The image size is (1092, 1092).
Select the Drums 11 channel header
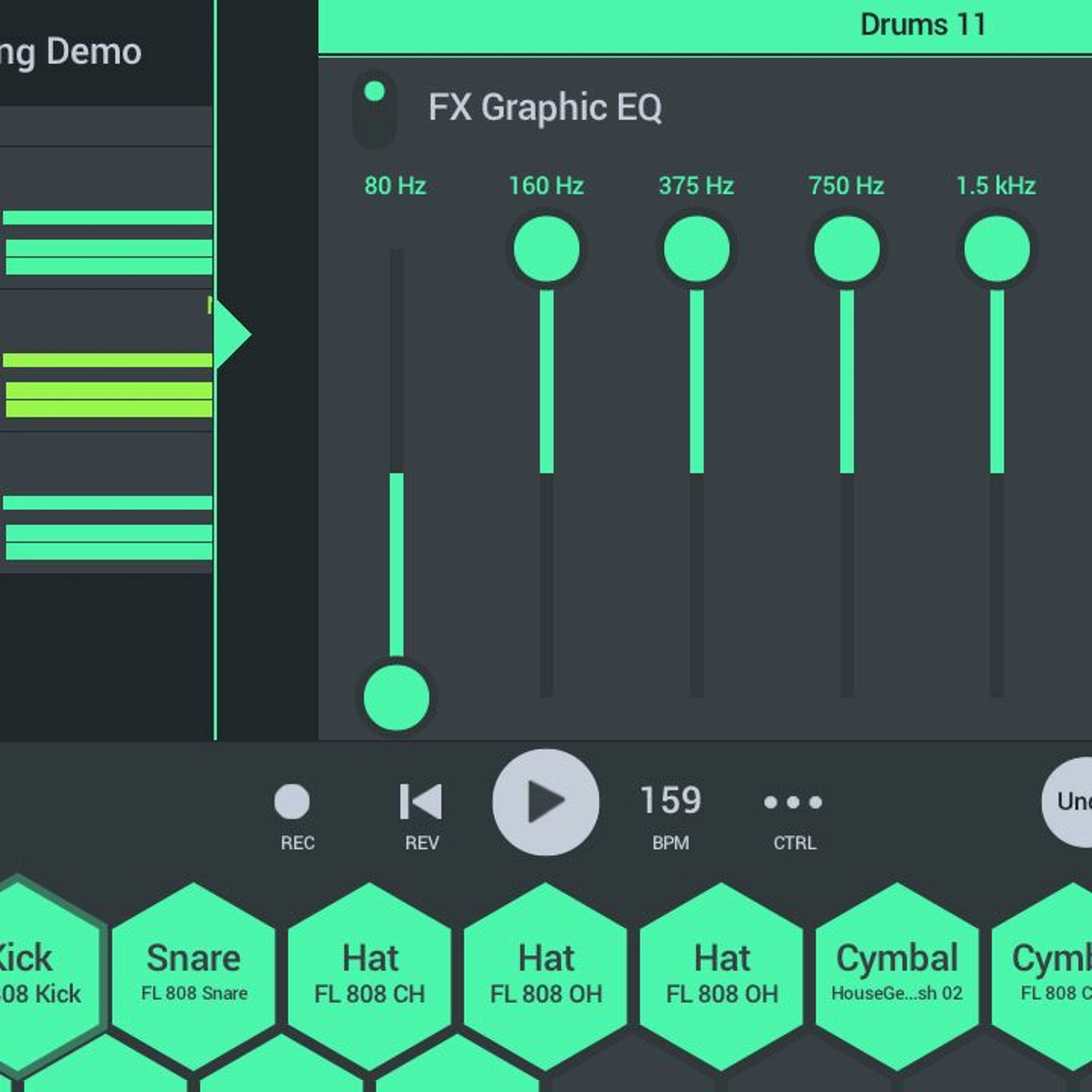tap(922, 25)
